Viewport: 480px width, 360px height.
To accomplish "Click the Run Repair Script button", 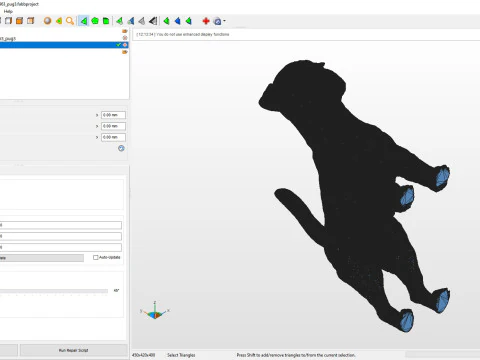I will [74, 350].
